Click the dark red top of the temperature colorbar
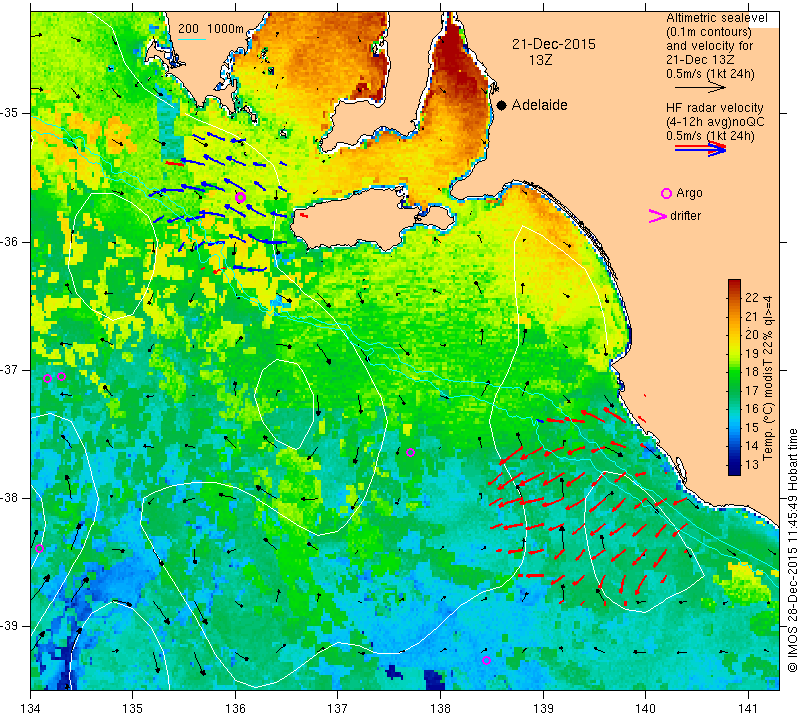This screenshot has height=720, width=800. (x=734, y=283)
